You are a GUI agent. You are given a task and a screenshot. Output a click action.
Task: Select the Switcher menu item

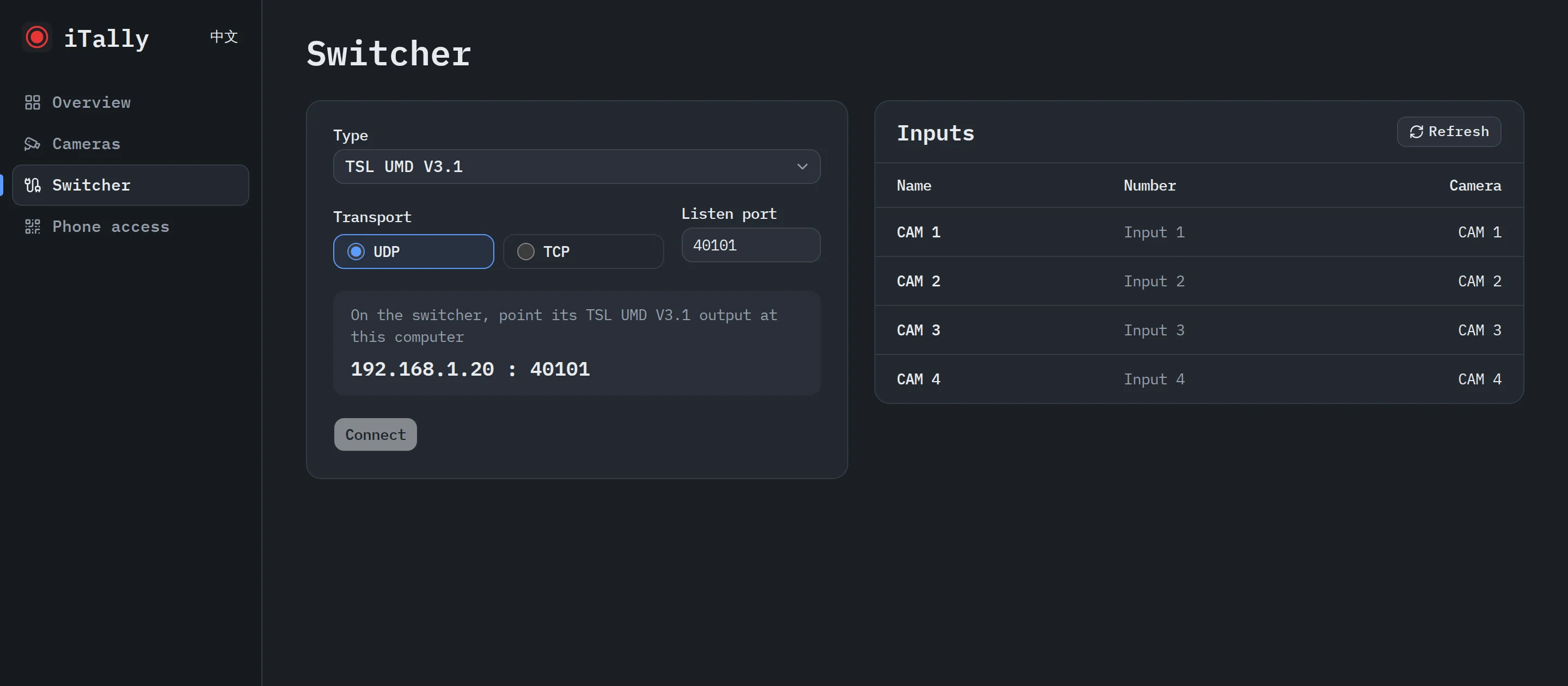click(x=130, y=185)
